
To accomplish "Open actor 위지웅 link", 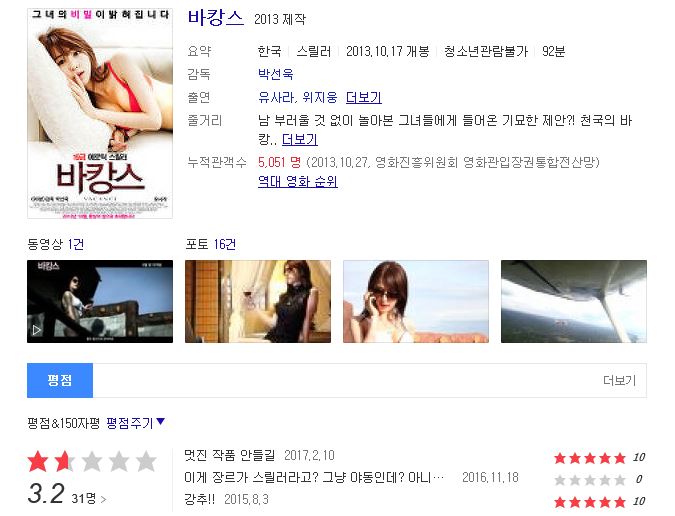I will (320, 97).
